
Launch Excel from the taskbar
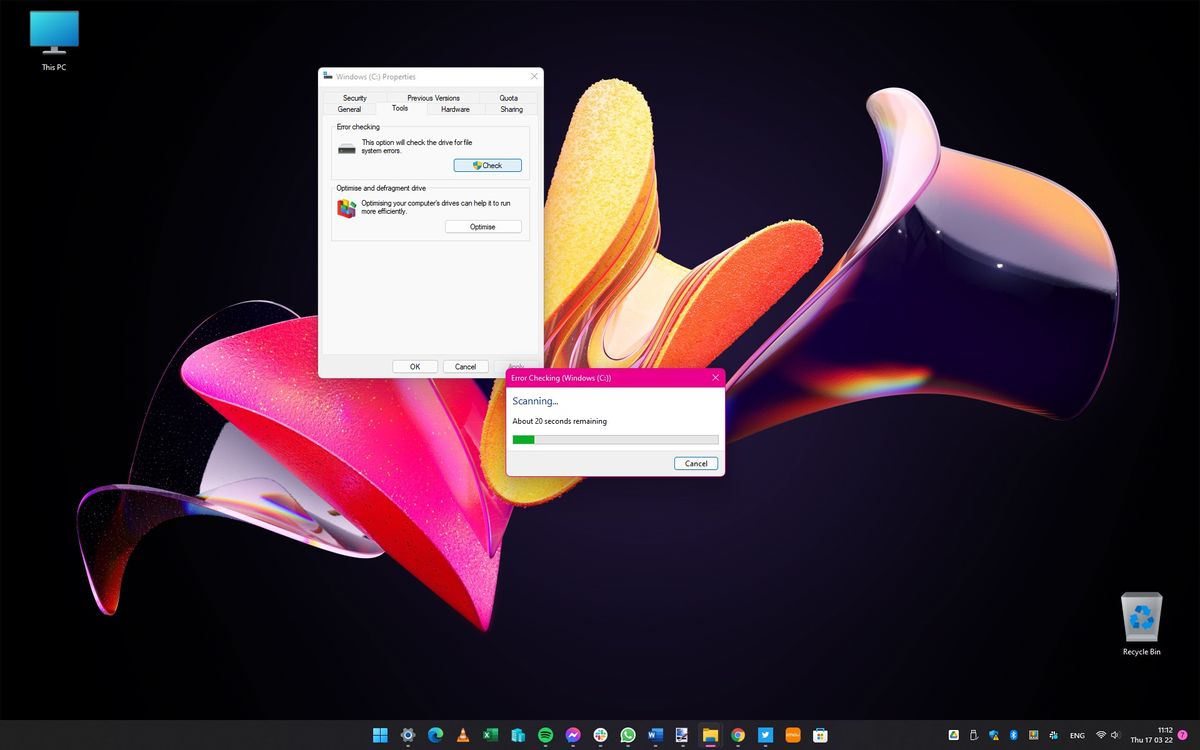coord(490,735)
